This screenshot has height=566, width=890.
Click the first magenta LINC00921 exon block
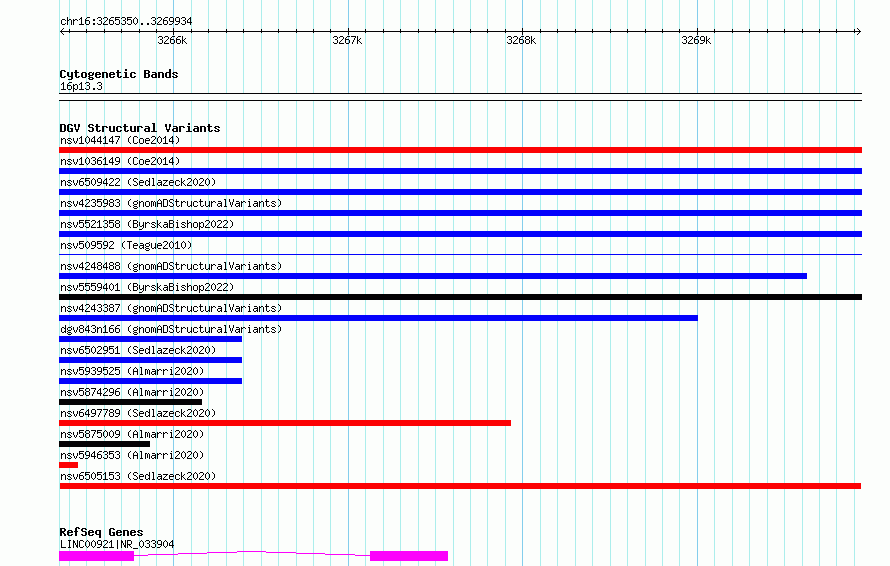click(96, 556)
